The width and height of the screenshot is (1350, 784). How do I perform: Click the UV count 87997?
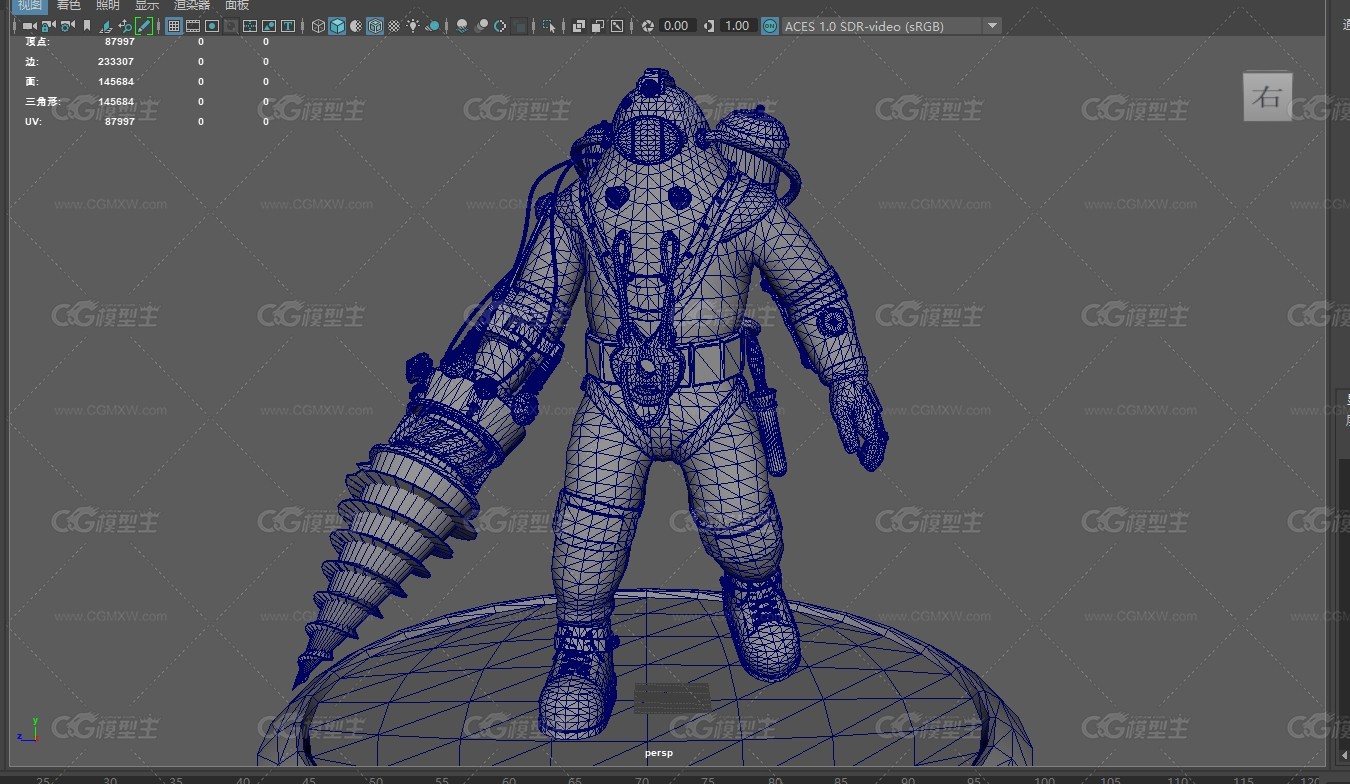[x=119, y=122]
